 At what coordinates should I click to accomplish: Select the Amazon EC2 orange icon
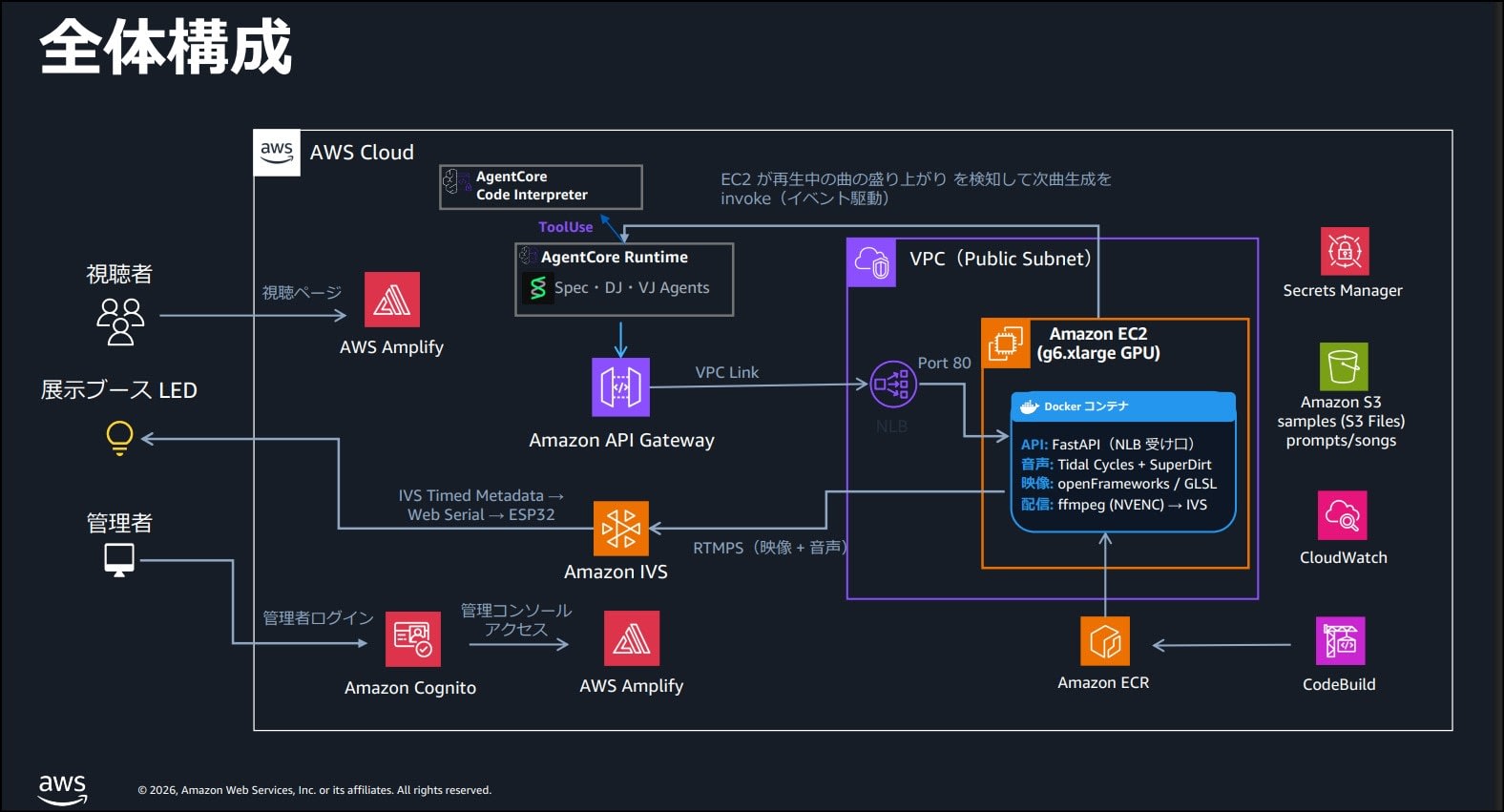click(x=1006, y=344)
